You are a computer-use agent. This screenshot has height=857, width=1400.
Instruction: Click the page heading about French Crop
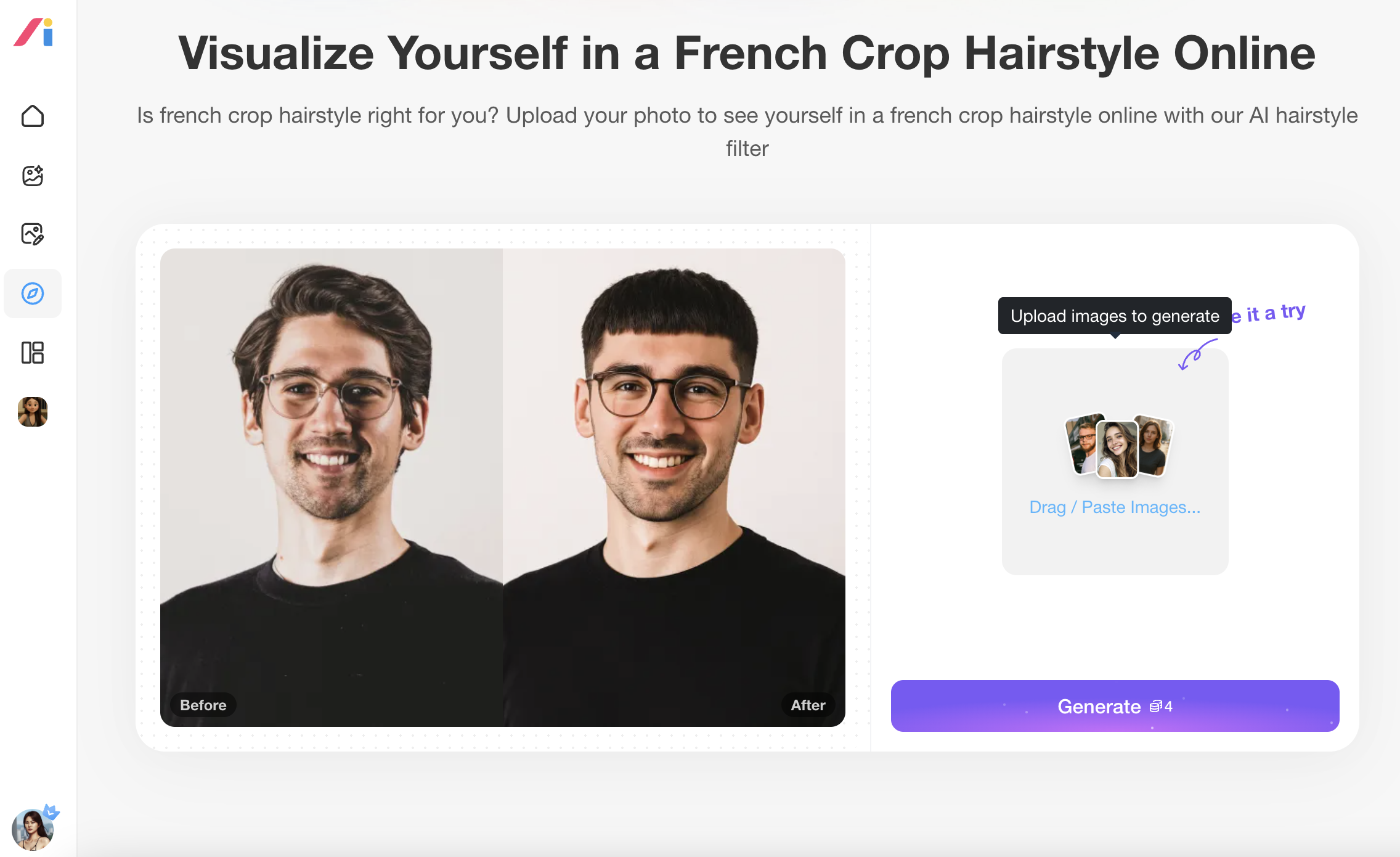(x=747, y=54)
